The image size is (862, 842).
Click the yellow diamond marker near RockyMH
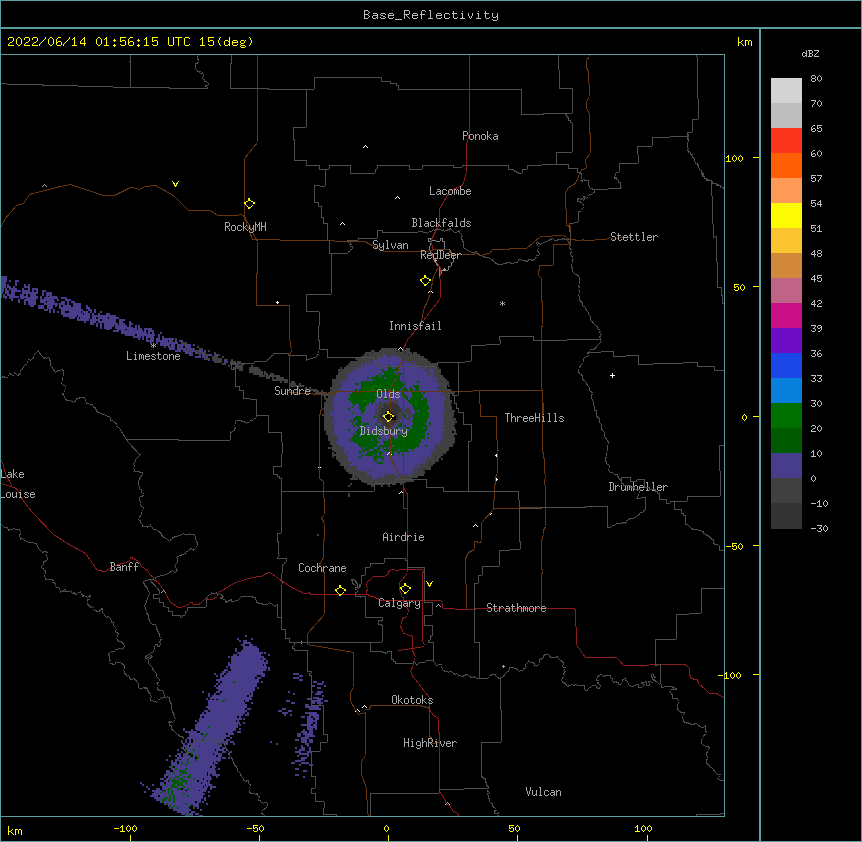coord(249,204)
